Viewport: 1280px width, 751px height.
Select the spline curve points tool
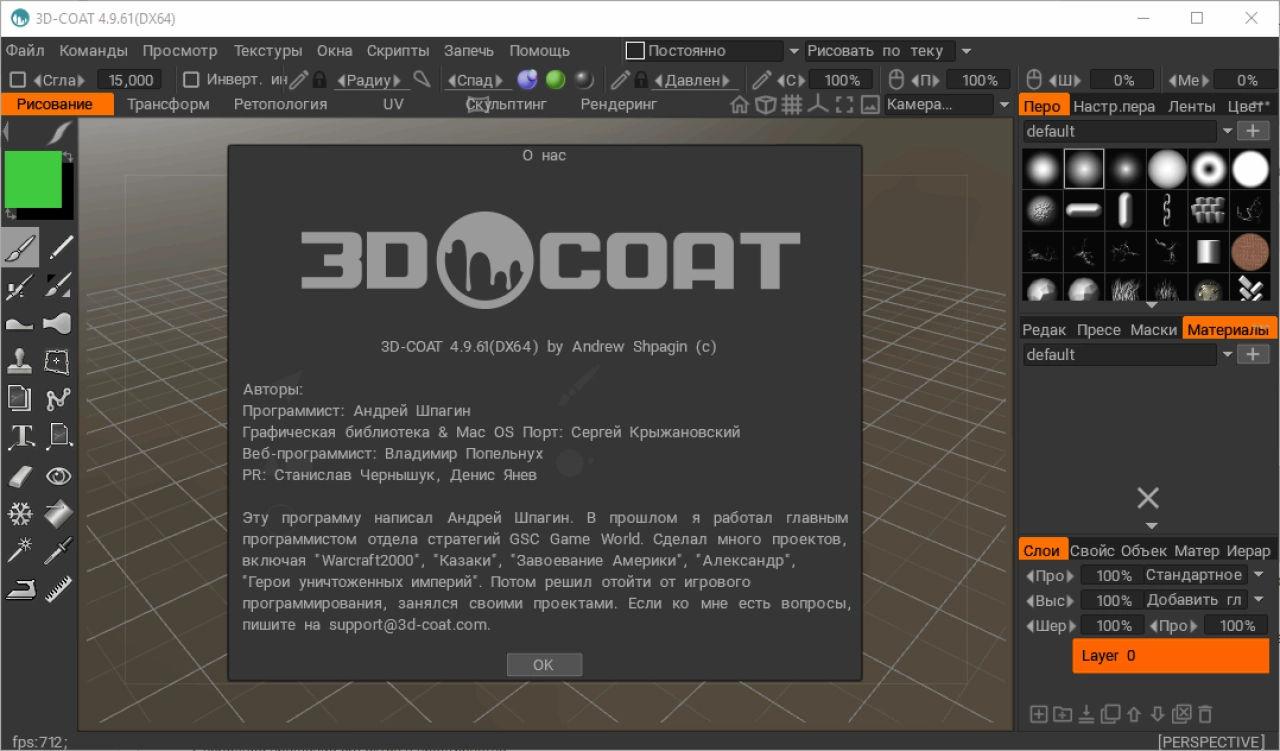tap(59, 399)
